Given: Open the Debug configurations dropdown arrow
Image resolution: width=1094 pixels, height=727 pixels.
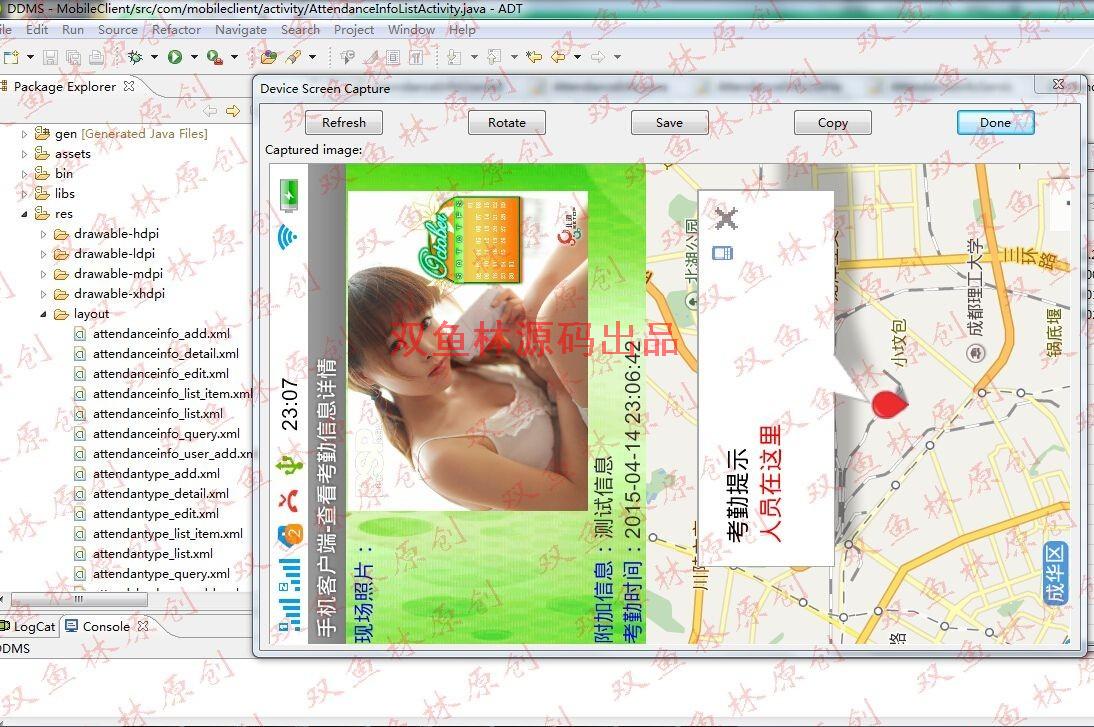Looking at the screenshot, I should 154,57.
